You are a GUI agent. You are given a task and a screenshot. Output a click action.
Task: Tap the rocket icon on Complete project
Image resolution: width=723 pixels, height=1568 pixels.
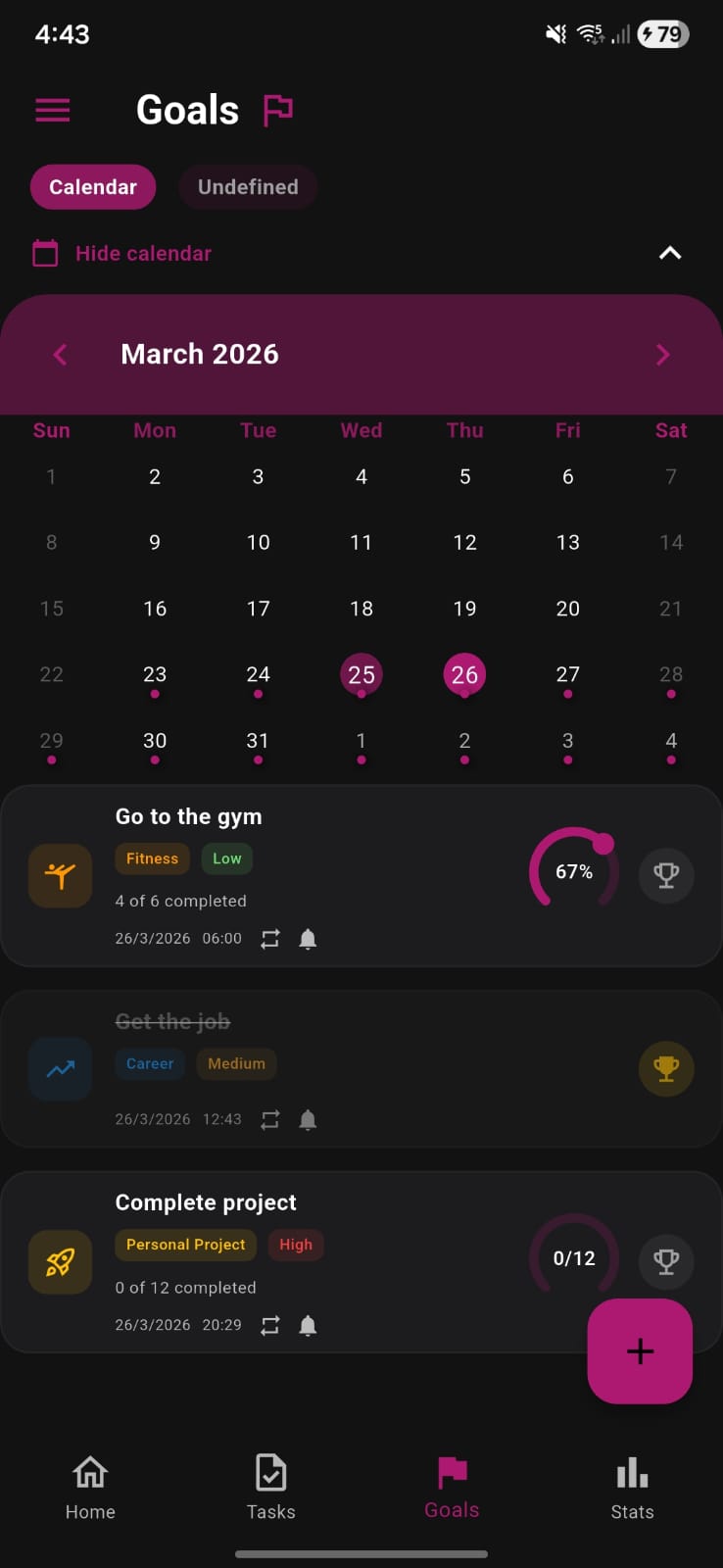(60, 1261)
